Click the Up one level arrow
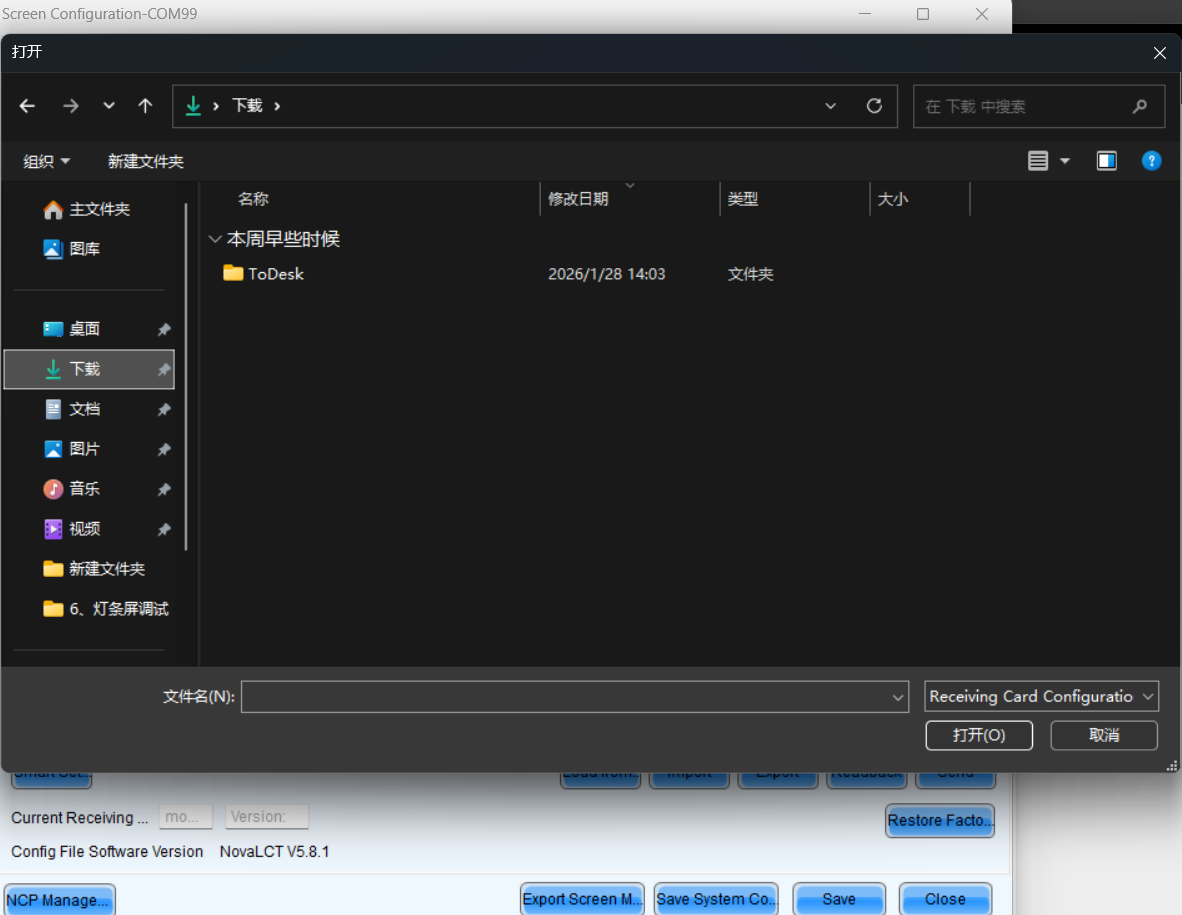The height and width of the screenshot is (915, 1182). 145,106
